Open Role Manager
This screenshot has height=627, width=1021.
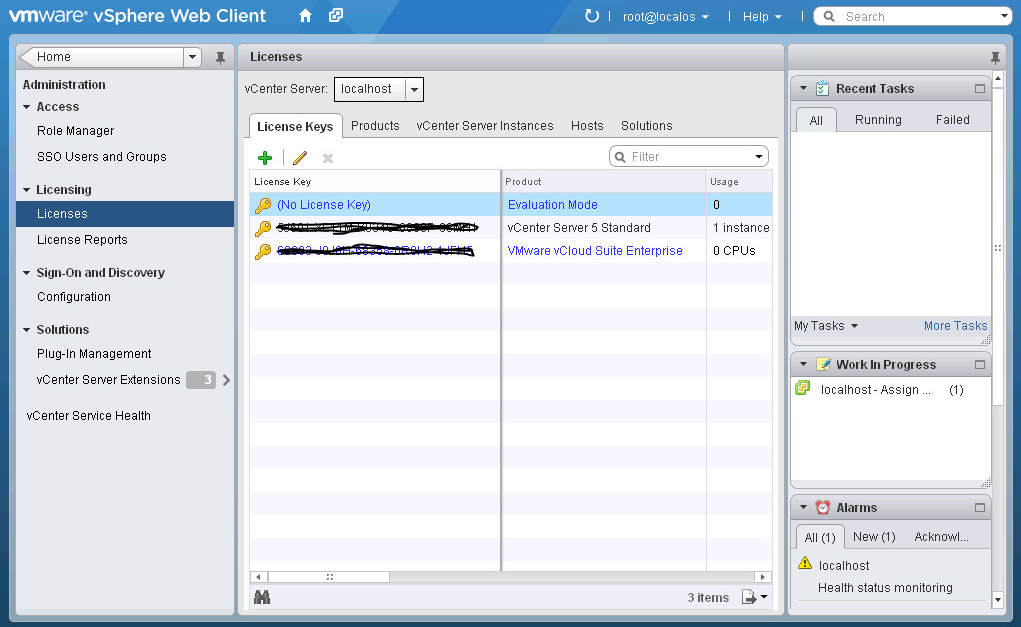click(x=76, y=131)
